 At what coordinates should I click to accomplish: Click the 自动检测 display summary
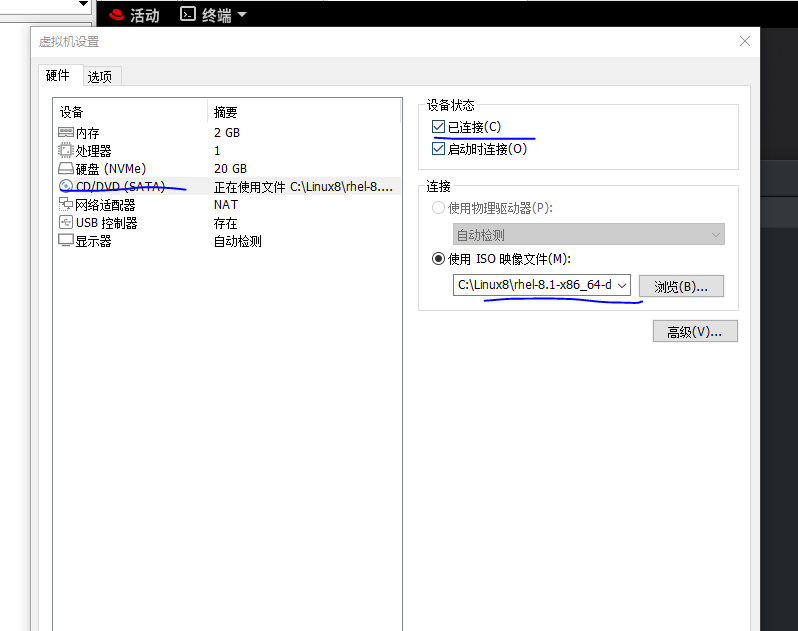tap(238, 241)
